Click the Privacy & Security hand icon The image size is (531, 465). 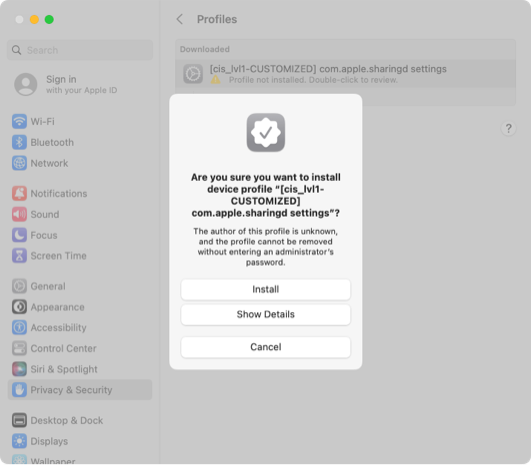19,390
